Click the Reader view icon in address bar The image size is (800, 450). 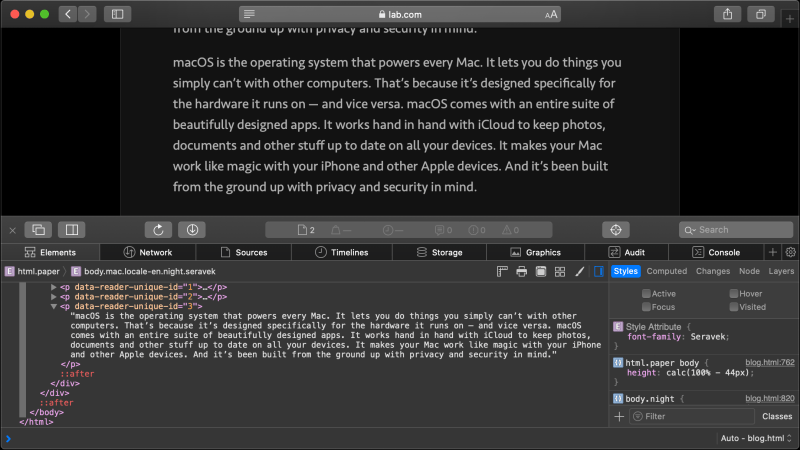click(x=249, y=14)
